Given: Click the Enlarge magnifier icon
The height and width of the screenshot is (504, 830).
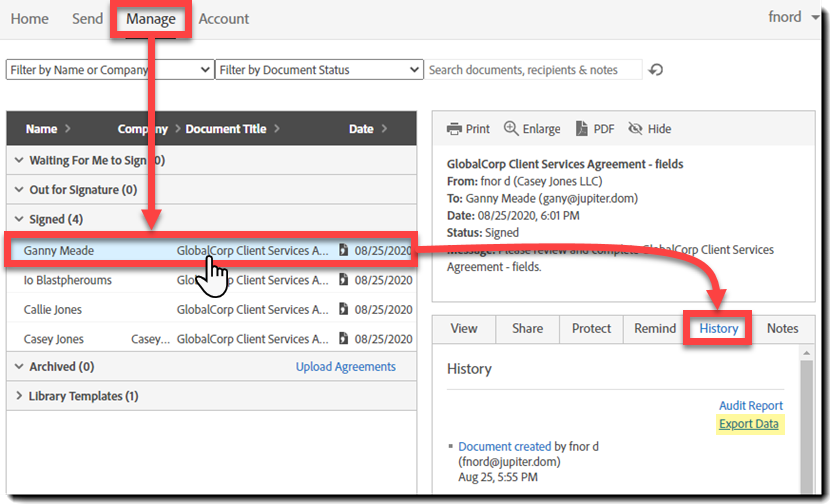Looking at the screenshot, I should coord(511,129).
